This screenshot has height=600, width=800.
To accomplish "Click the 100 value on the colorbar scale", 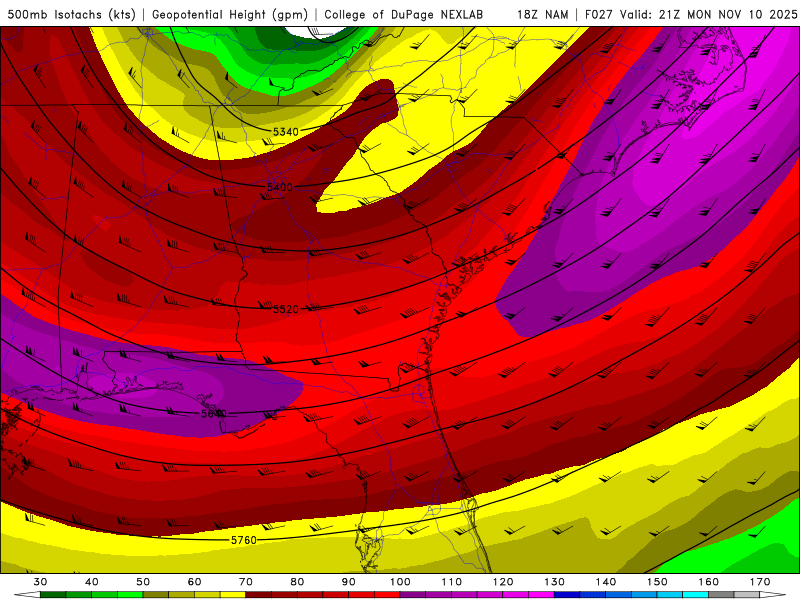I will (x=400, y=582).
